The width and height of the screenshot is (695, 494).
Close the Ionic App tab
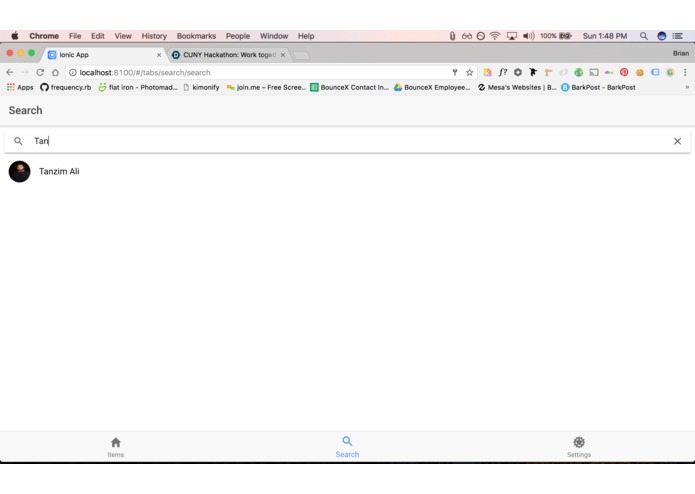click(x=159, y=55)
